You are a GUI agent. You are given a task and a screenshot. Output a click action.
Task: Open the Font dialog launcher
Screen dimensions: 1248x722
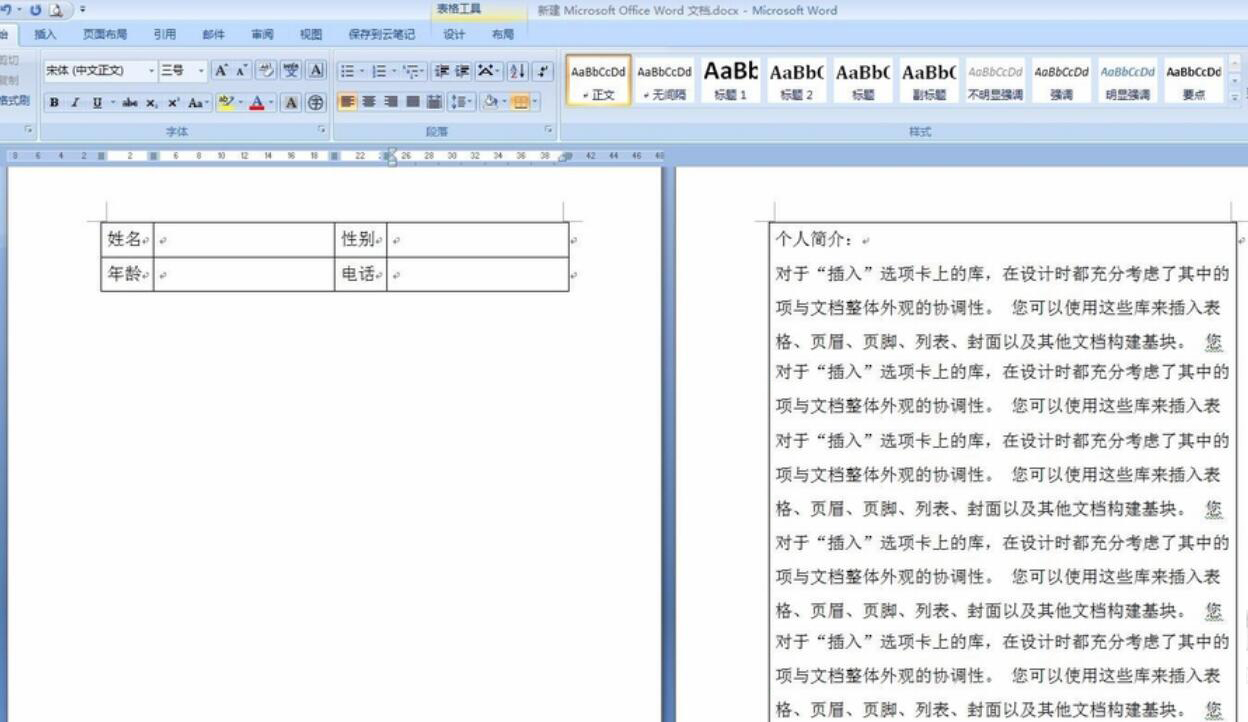click(322, 130)
